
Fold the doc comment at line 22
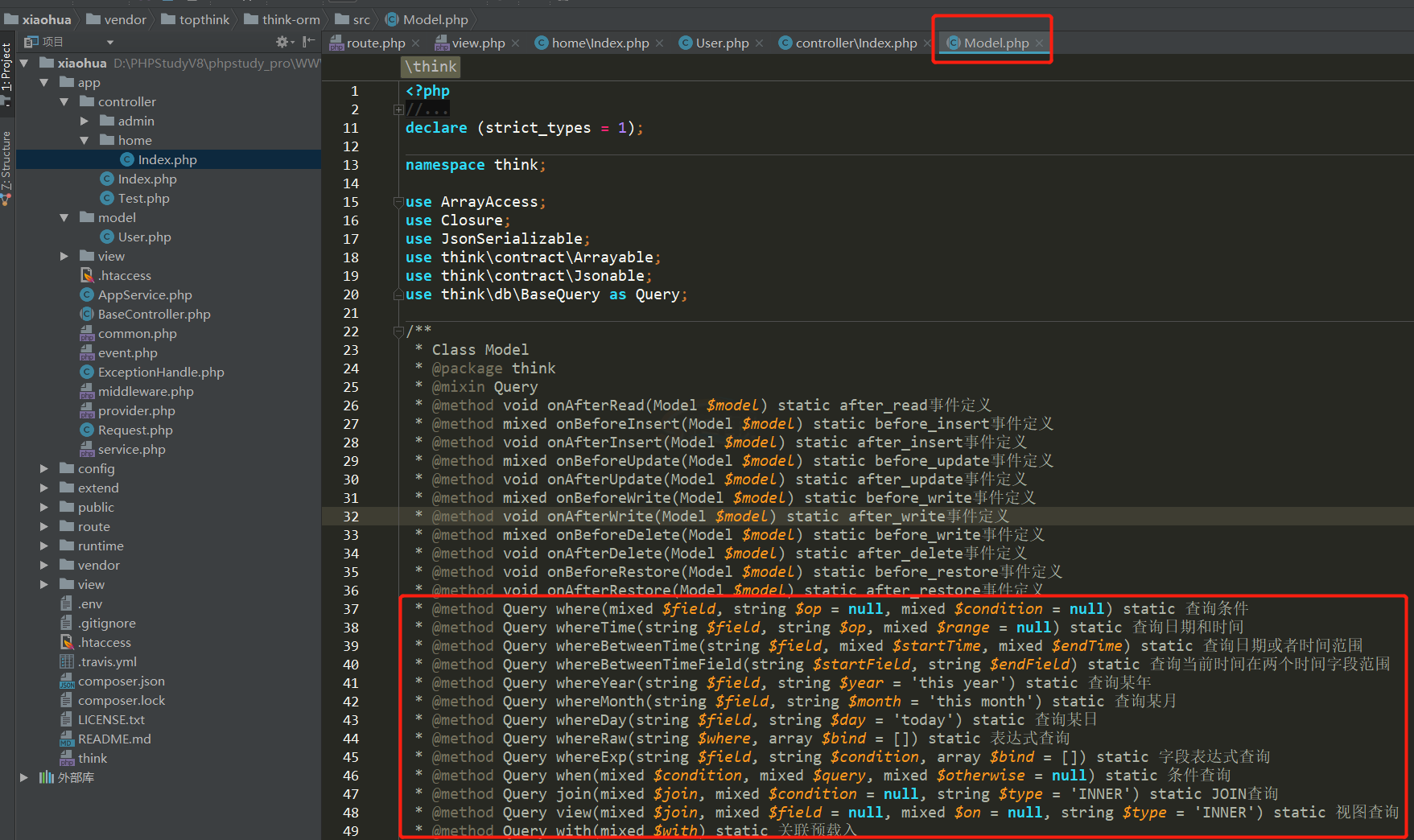(x=398, y=331)
